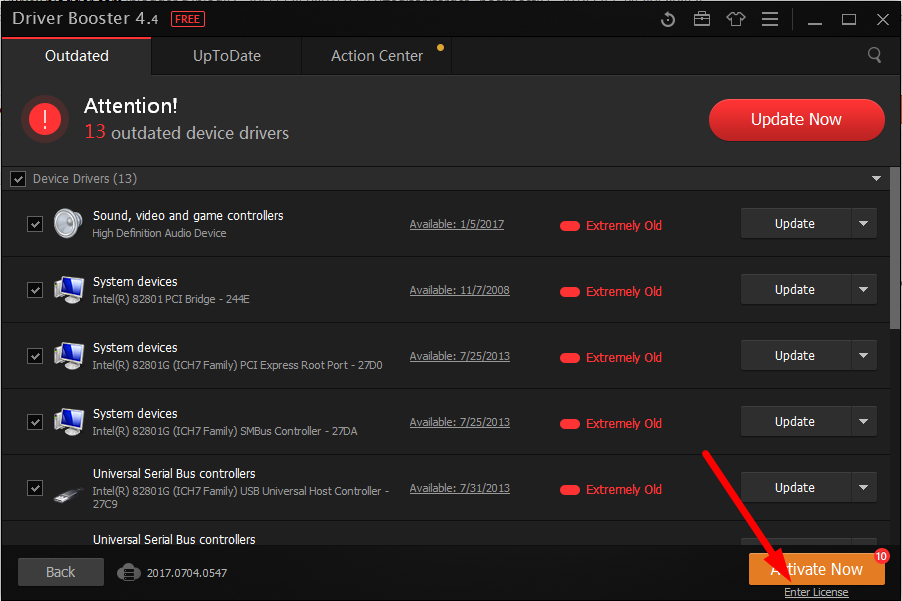Select 'Intel(R) 82801 PCI Bridge - 244E' text
This screenshot has height=601, width=902.
[171, 299]
